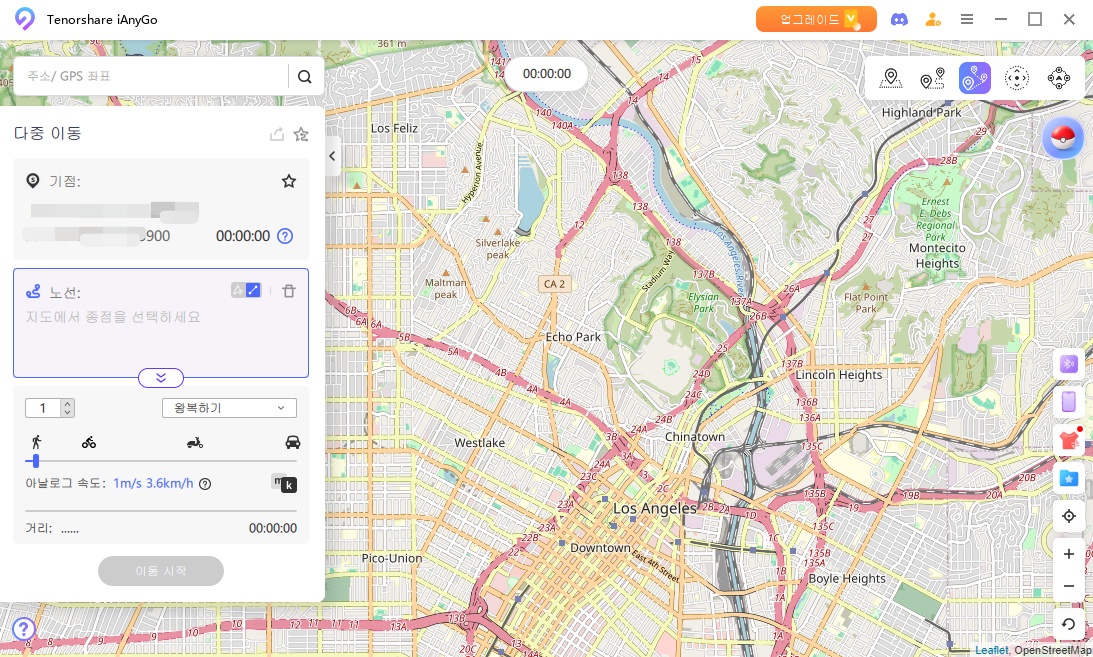Open the user account menu icon
1093x657 pixels.
tap(932, 19)
